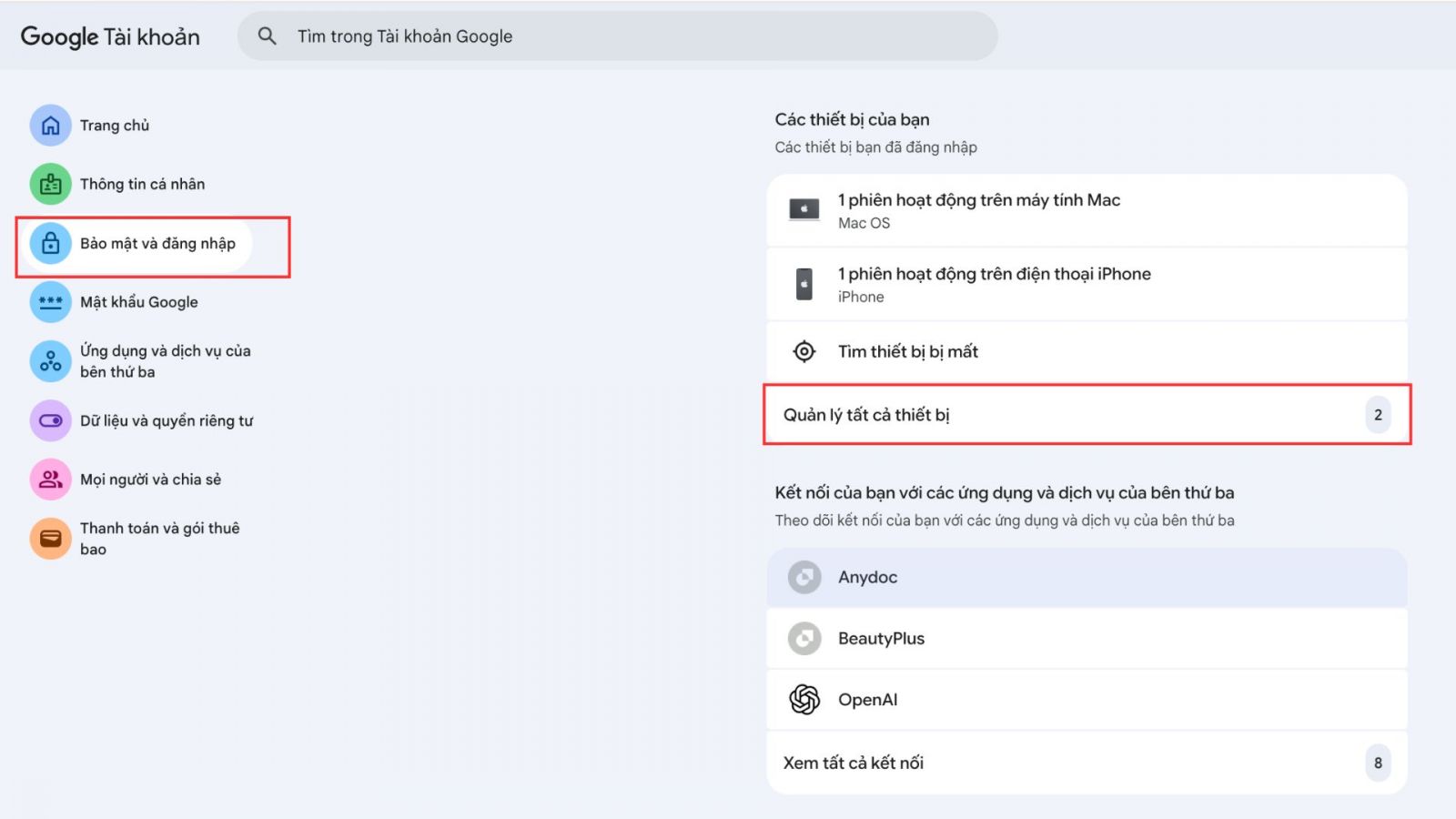Click the Bảo mật lock icon
This screenshot has width=1456, height=819.
click(x=51, y=244)
